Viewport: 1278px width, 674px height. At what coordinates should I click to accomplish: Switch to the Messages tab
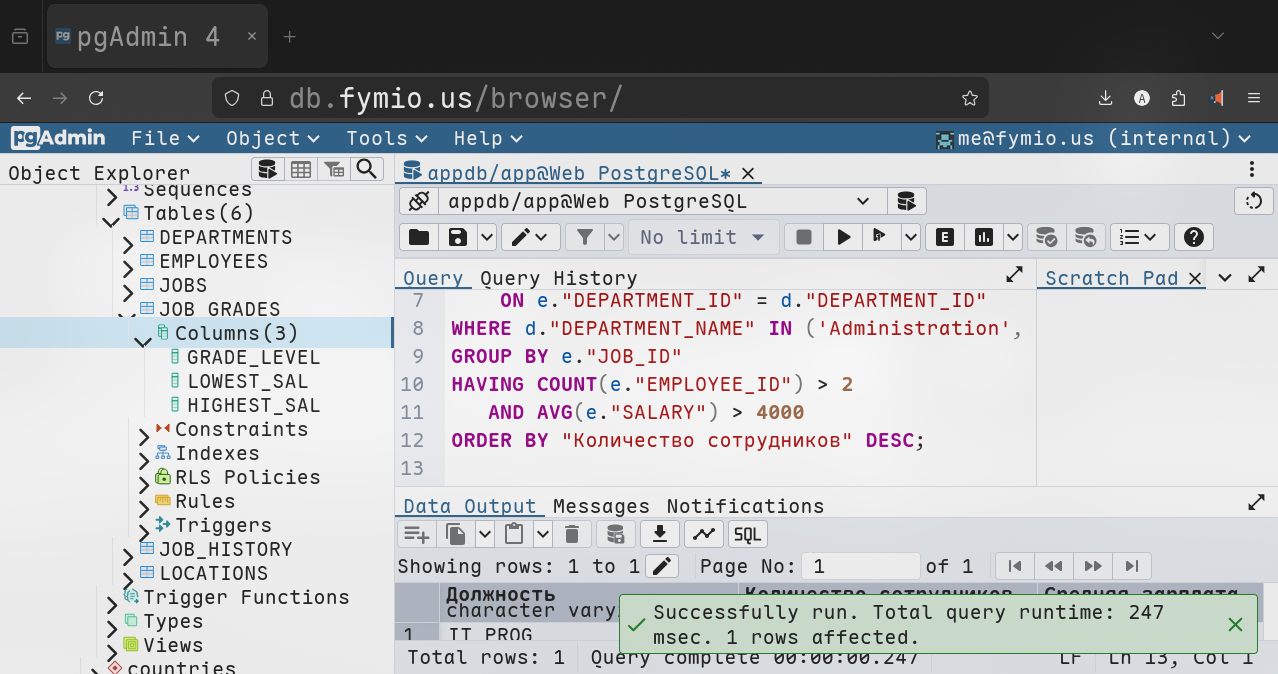601,506
